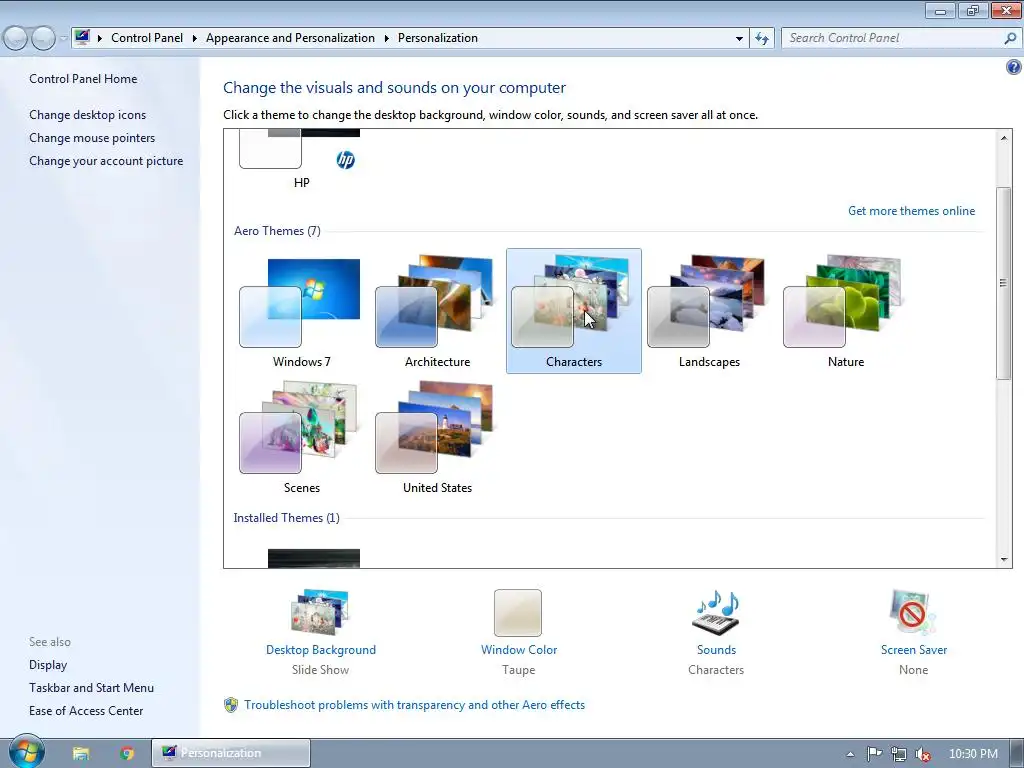This screenshot has width=1024, height=768.
Task: Open Troubleshoot problems with transparency link
Action: (414, 705)
